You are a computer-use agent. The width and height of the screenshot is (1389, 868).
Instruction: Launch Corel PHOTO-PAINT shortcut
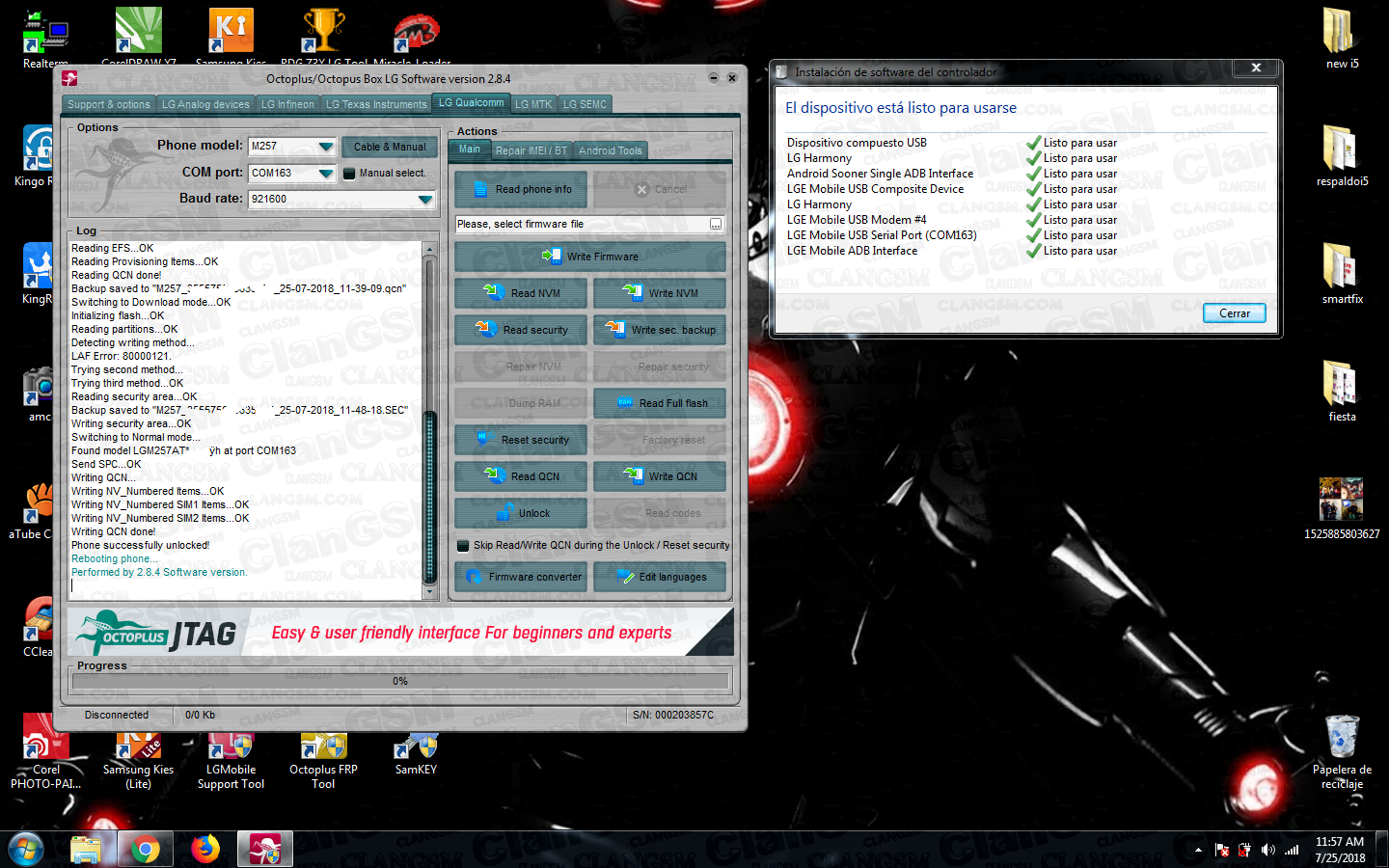point(45,752)
